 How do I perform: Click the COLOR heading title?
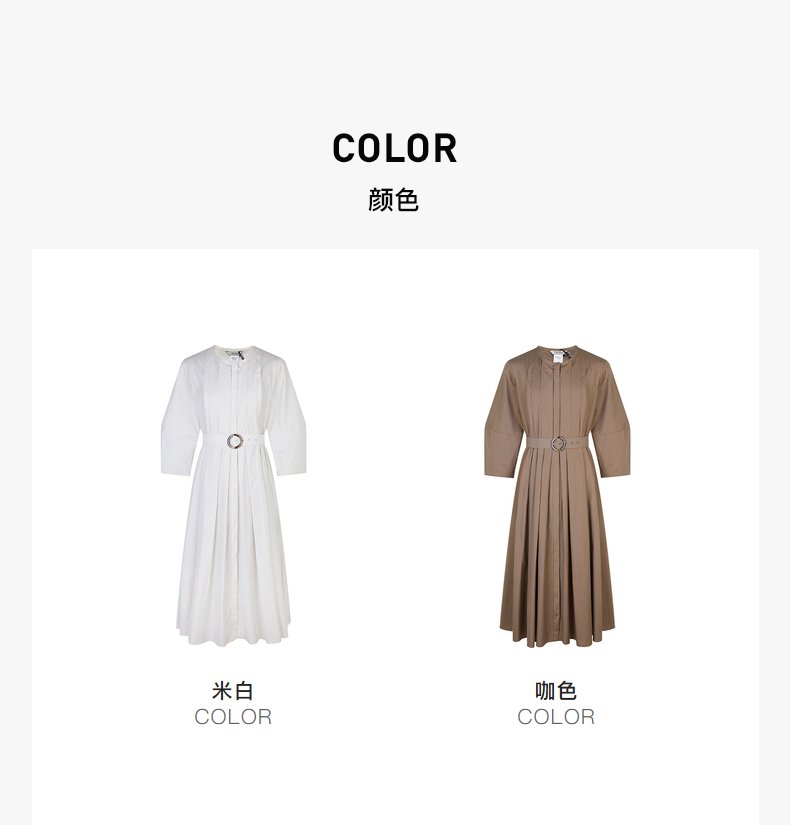coord(395,148)
